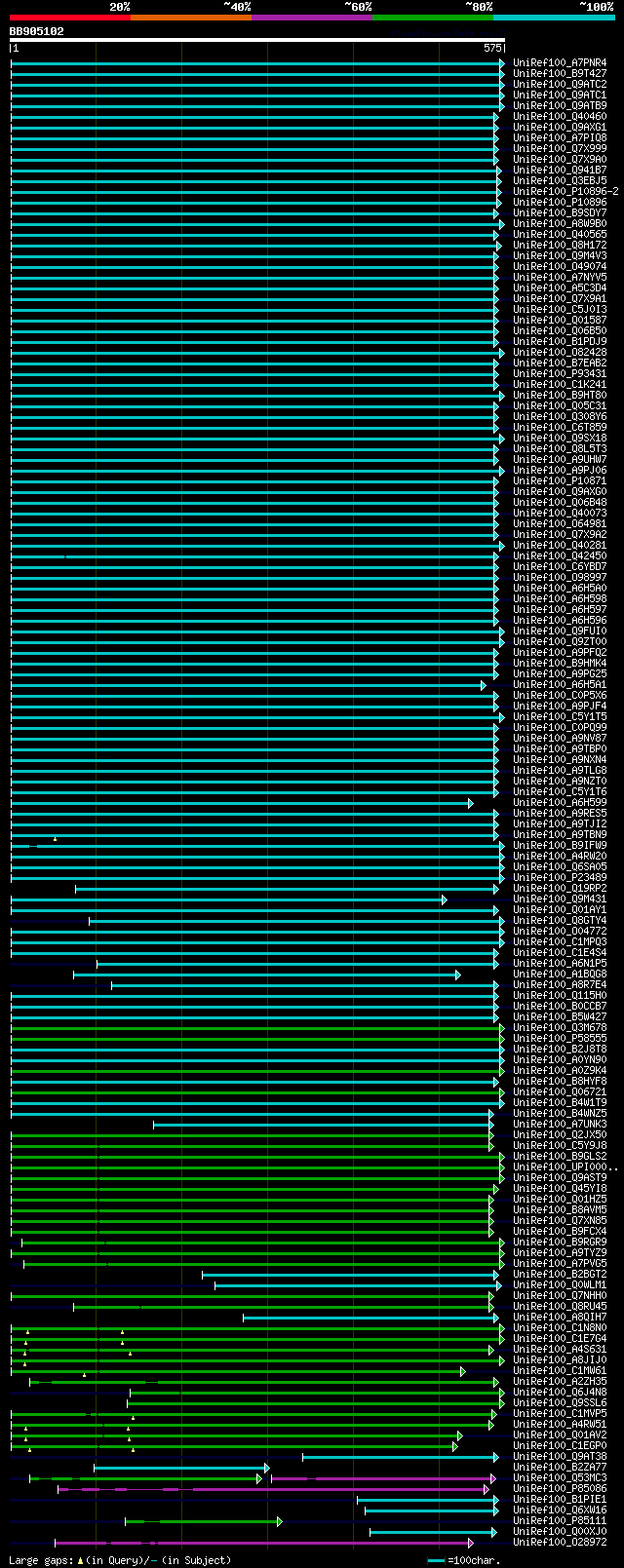Select hit label UniRef100_Q53MC3
Image resolution: width=624 pixels, height=1568 pixels.
pos(560,1478)
